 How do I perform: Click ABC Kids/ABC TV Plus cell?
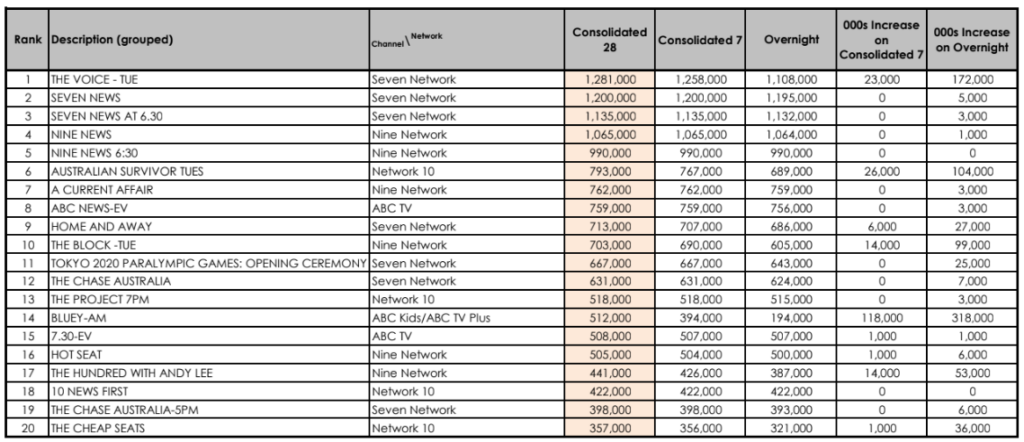point(466,318)
